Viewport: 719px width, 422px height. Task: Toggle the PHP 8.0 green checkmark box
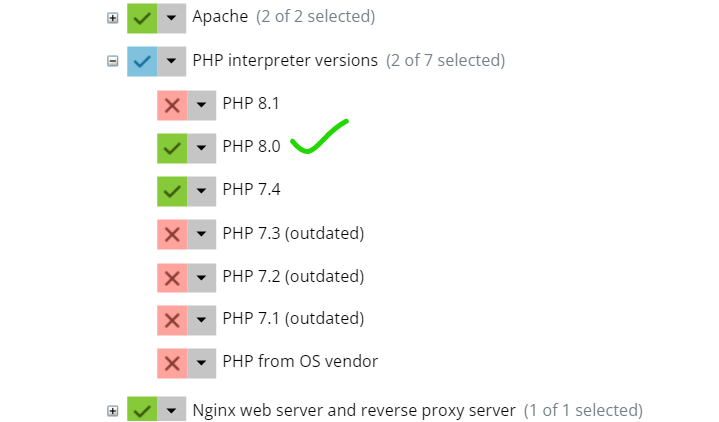(x=172, y=147)
